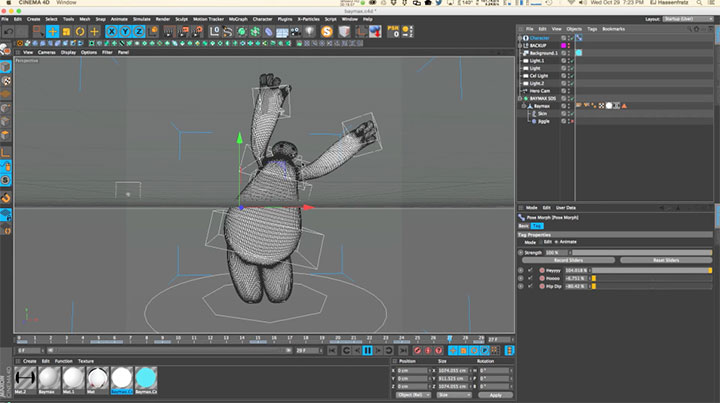Open the Object (Rel) coordinate dropdown
This screenshot has width=720, height=403.
tap(413, 395)
